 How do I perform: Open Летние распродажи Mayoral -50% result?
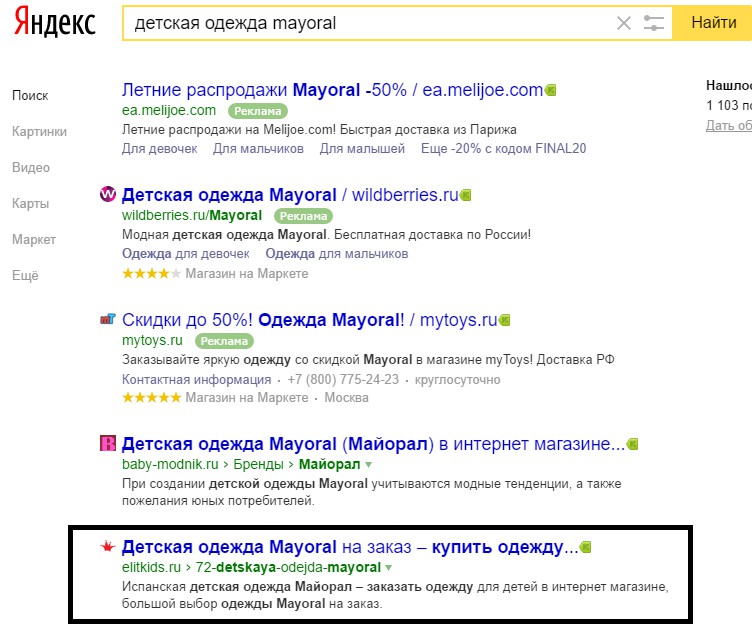pos(332,90)
